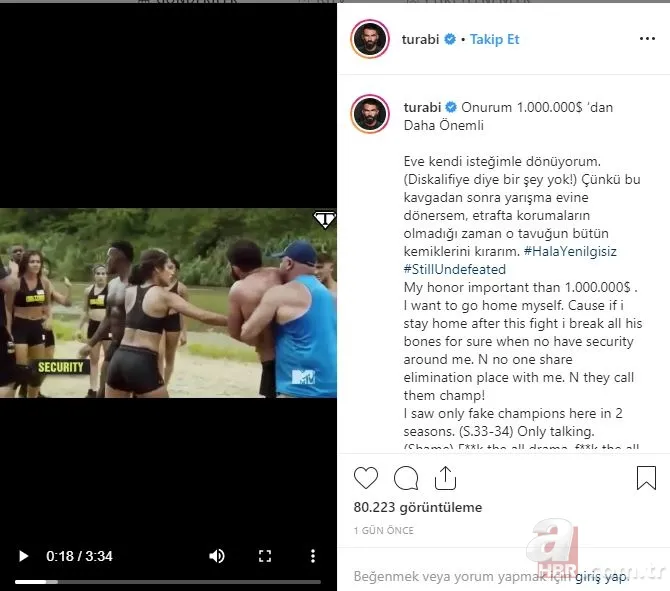
Task: Click the turabi avatar beside the caption
Action: (x=370, y=114)
